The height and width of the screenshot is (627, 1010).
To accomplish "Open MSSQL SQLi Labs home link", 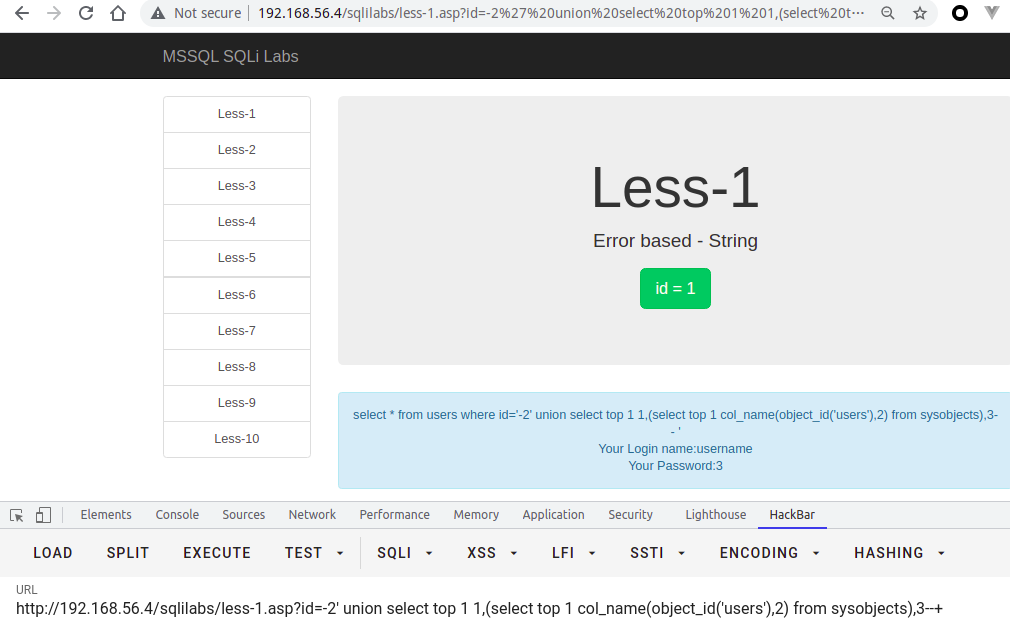I will tap(231, 56).
